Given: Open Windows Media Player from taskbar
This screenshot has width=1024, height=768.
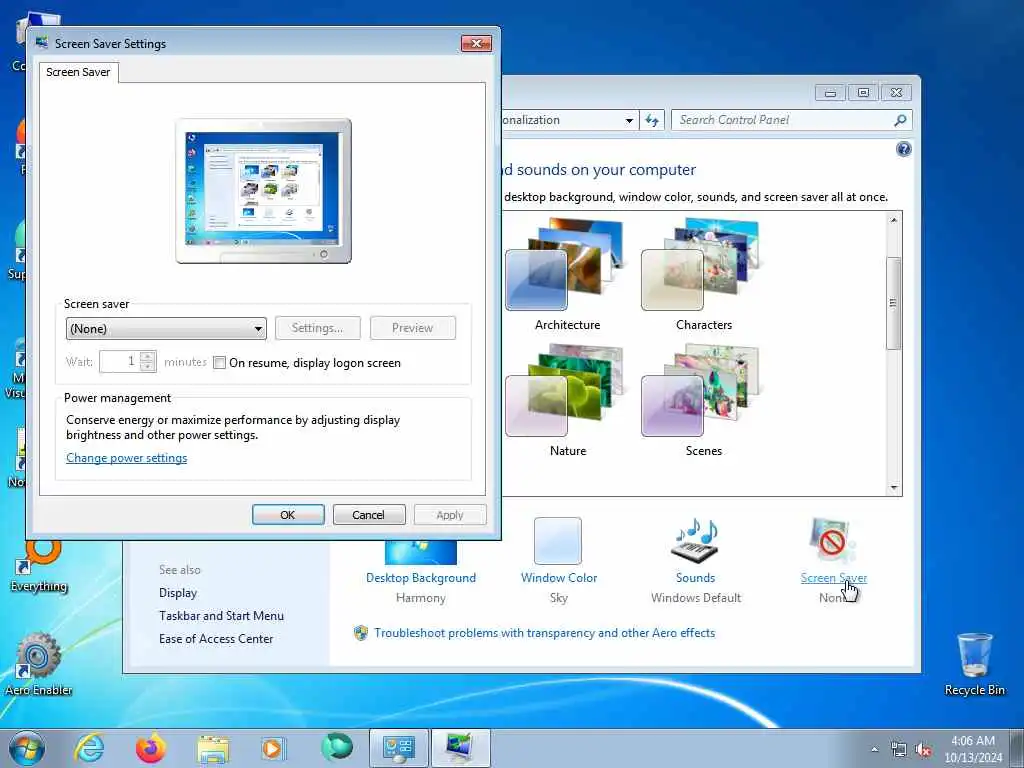Looking at the screenshot, I should [x=272, y=748].
